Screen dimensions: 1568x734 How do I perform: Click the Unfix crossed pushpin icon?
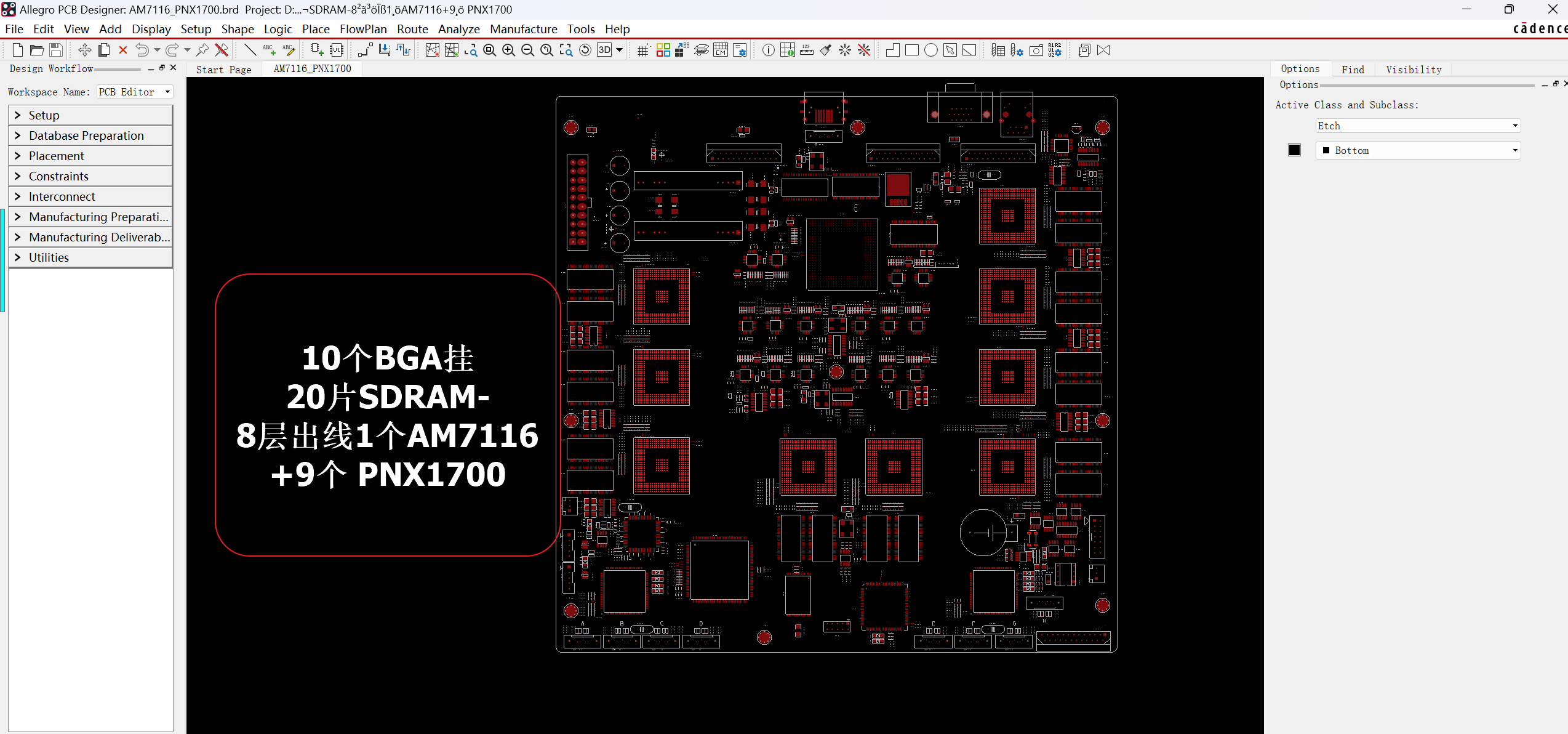click(x=222, y=50)
